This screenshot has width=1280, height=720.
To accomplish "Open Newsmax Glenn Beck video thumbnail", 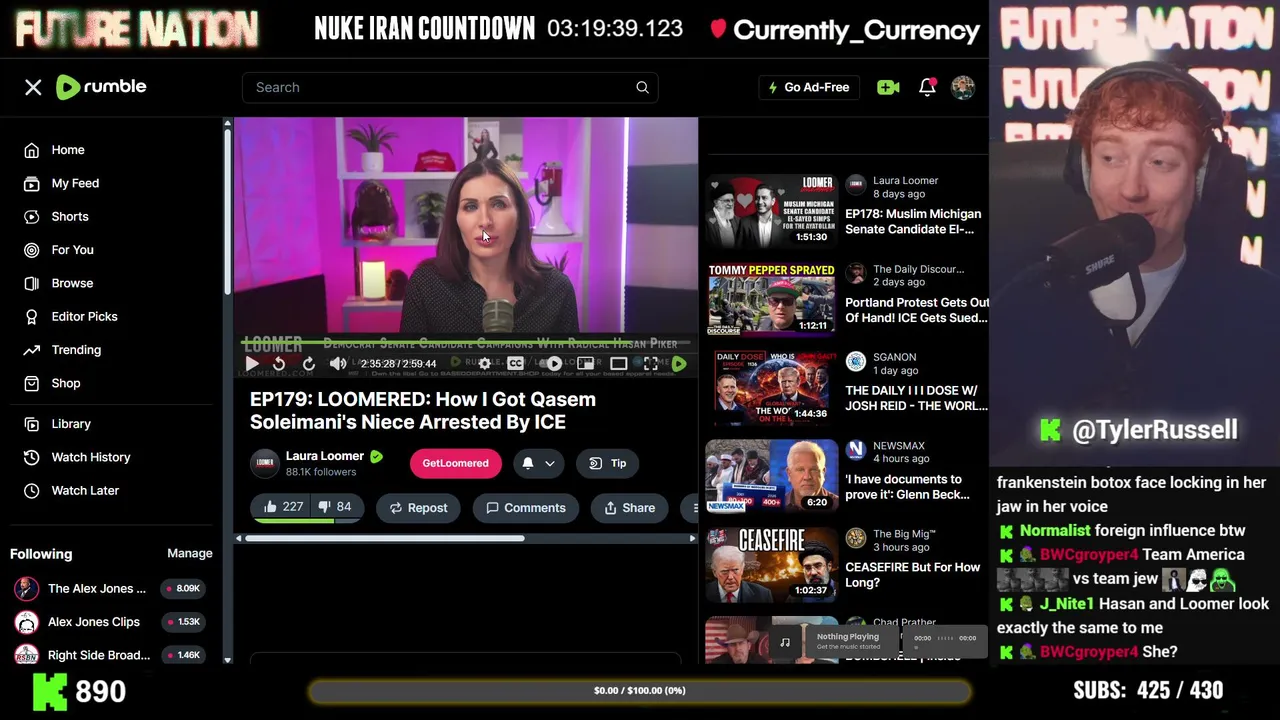I will [771, 476].
